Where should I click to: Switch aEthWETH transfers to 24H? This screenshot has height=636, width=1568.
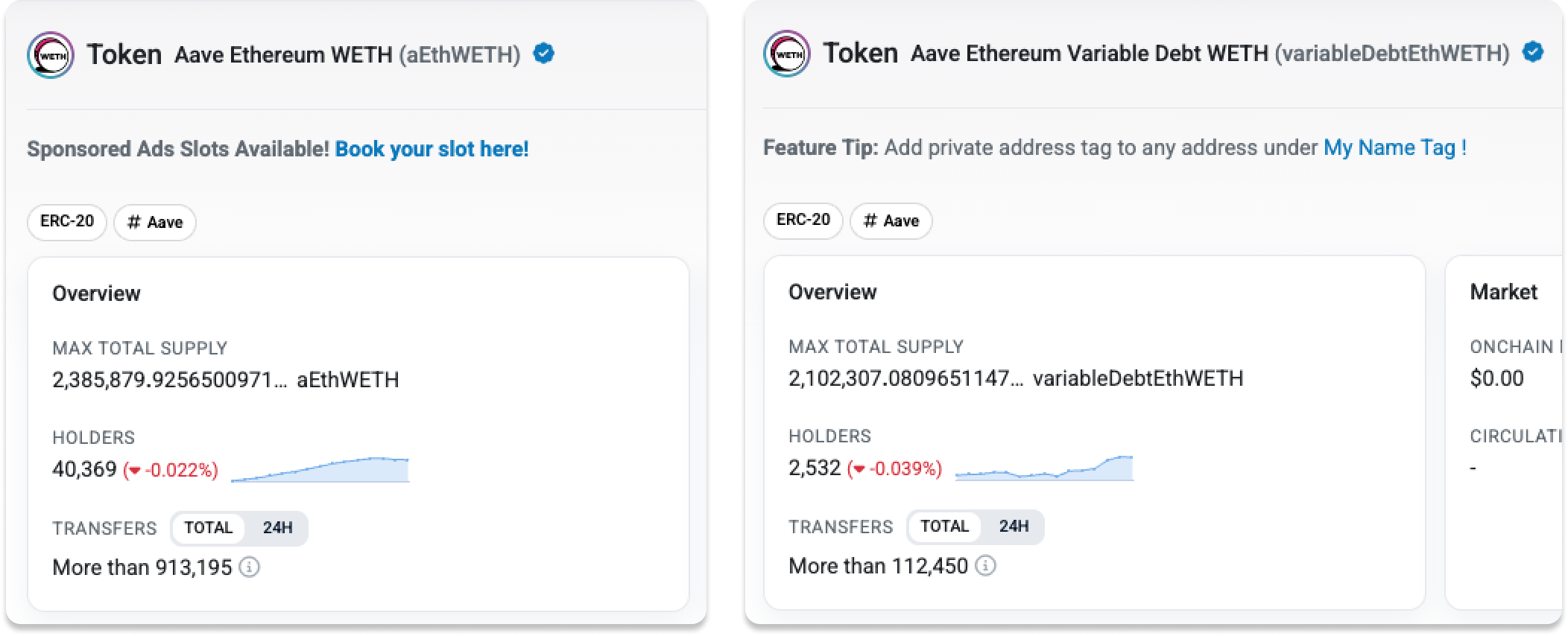(277, 528)
